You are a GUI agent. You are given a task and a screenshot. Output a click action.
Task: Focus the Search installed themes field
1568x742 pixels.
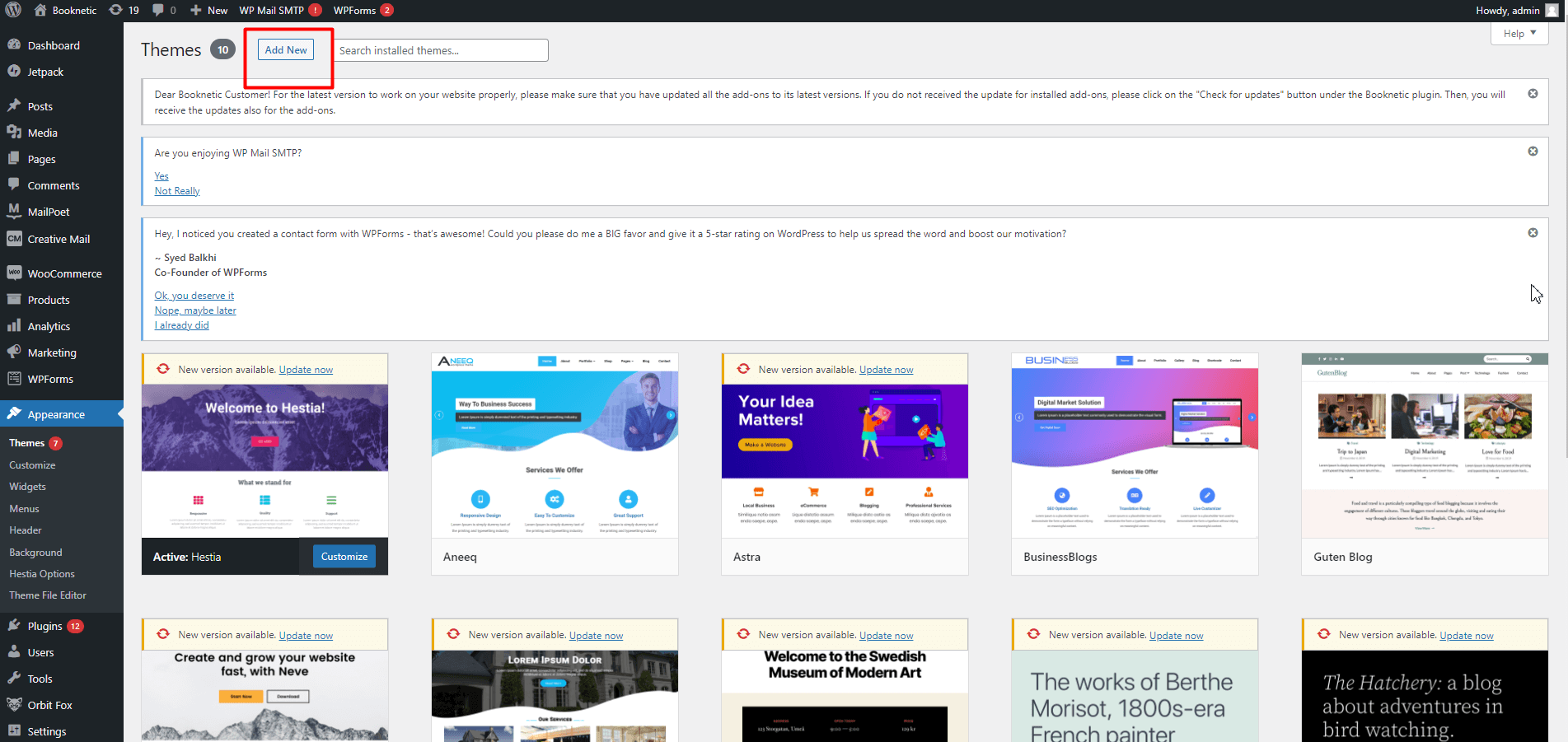(441, 50)
